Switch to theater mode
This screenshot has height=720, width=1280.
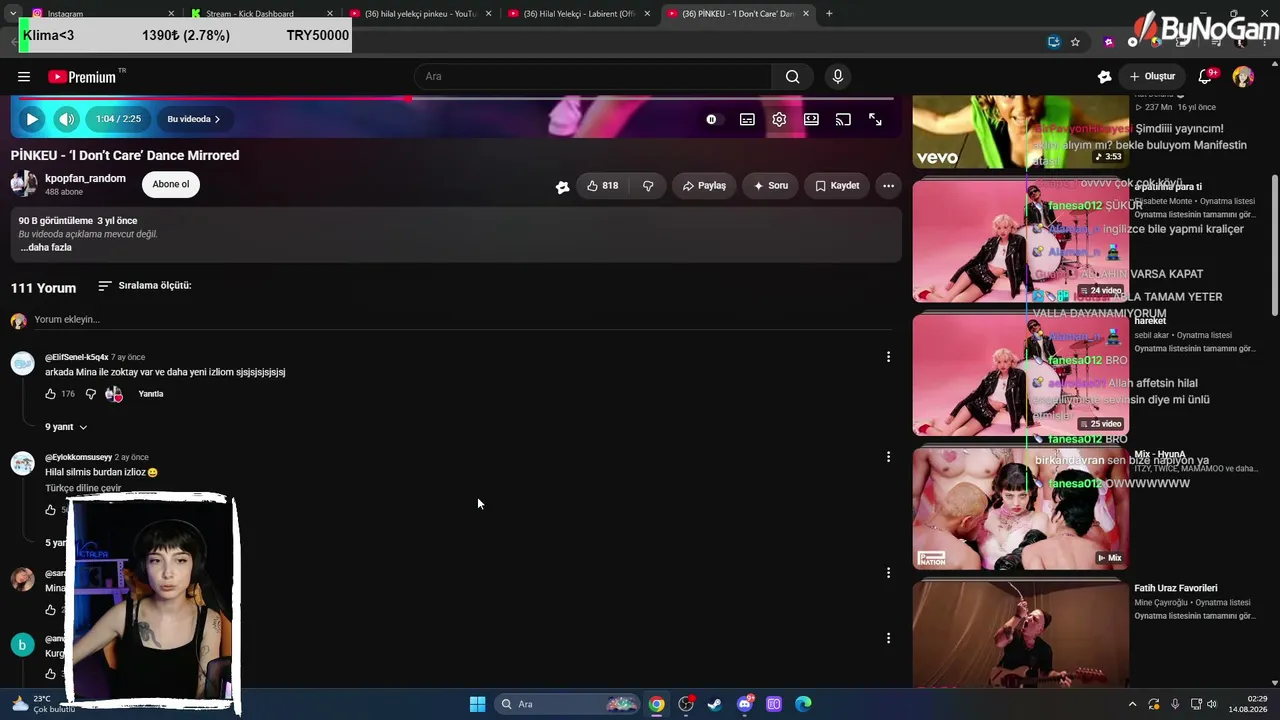(811, 119)
